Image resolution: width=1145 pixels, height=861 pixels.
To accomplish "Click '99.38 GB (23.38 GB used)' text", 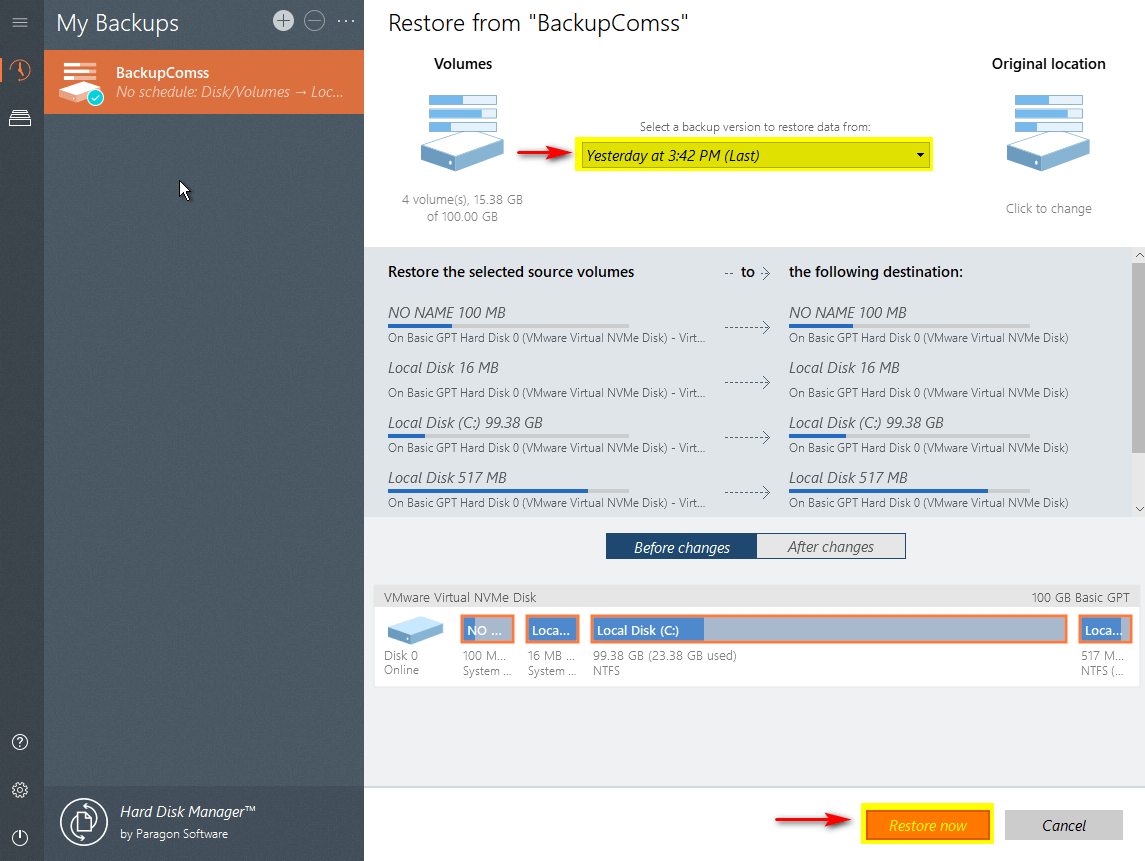I will point(665,656).
